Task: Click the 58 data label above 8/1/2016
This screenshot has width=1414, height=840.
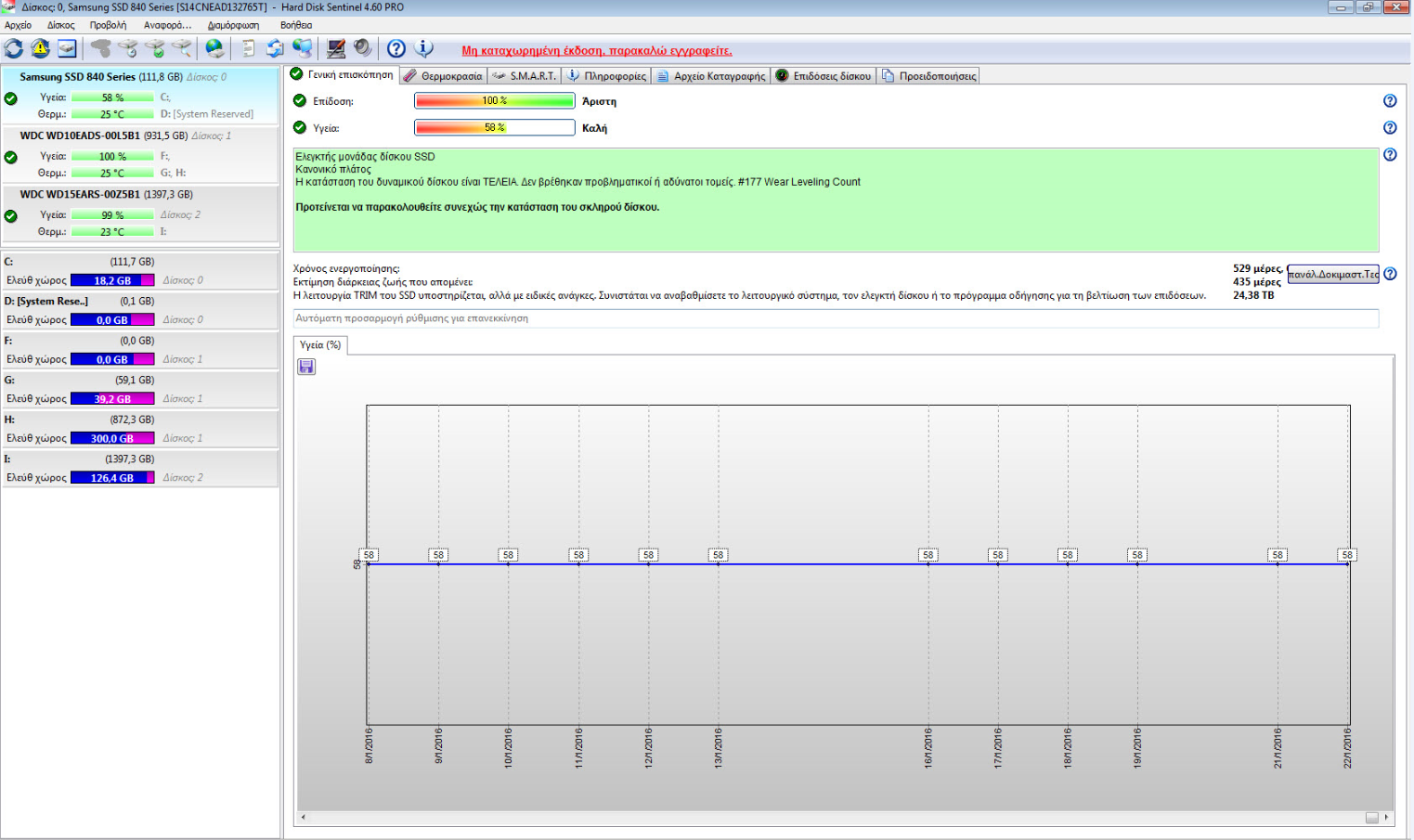Action: pyautogui.click(x=369, y=555)
